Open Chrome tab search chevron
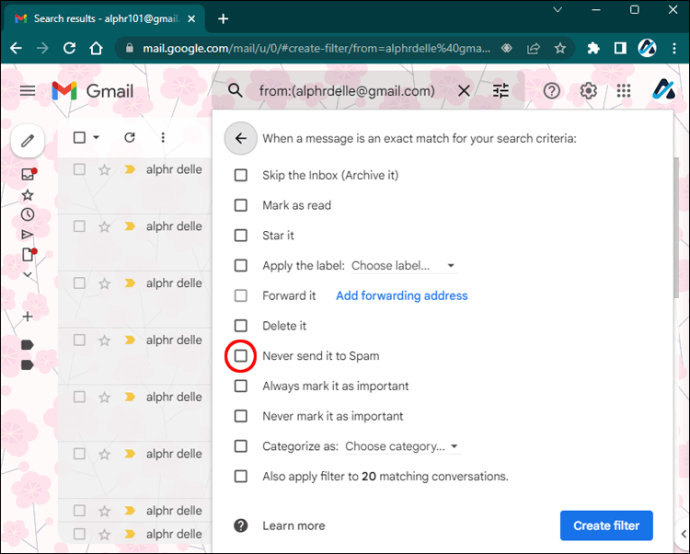The width and height of the screenshot is (690, 554). click(x=558, y=10)
